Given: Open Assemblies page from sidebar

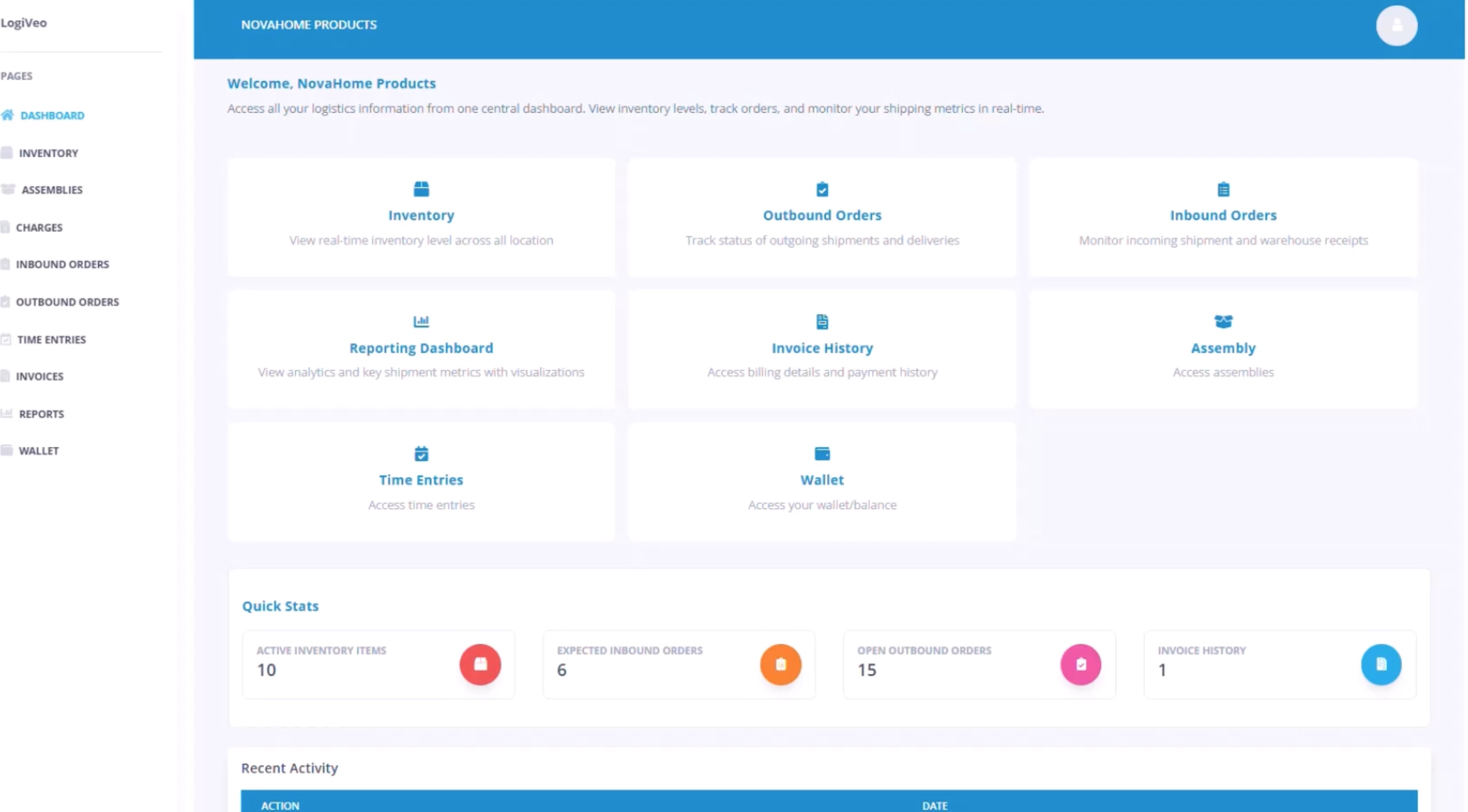Looking at the screenshot, I should click(52, 190).
